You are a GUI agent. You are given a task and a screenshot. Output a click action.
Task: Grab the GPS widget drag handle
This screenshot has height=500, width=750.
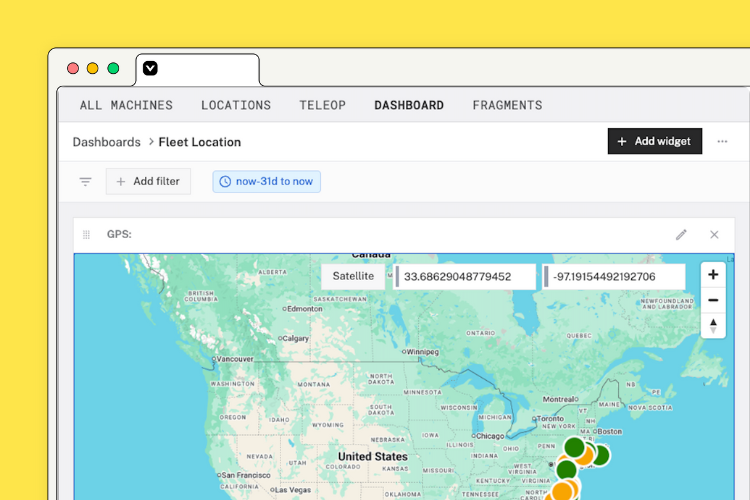(86, 234)
